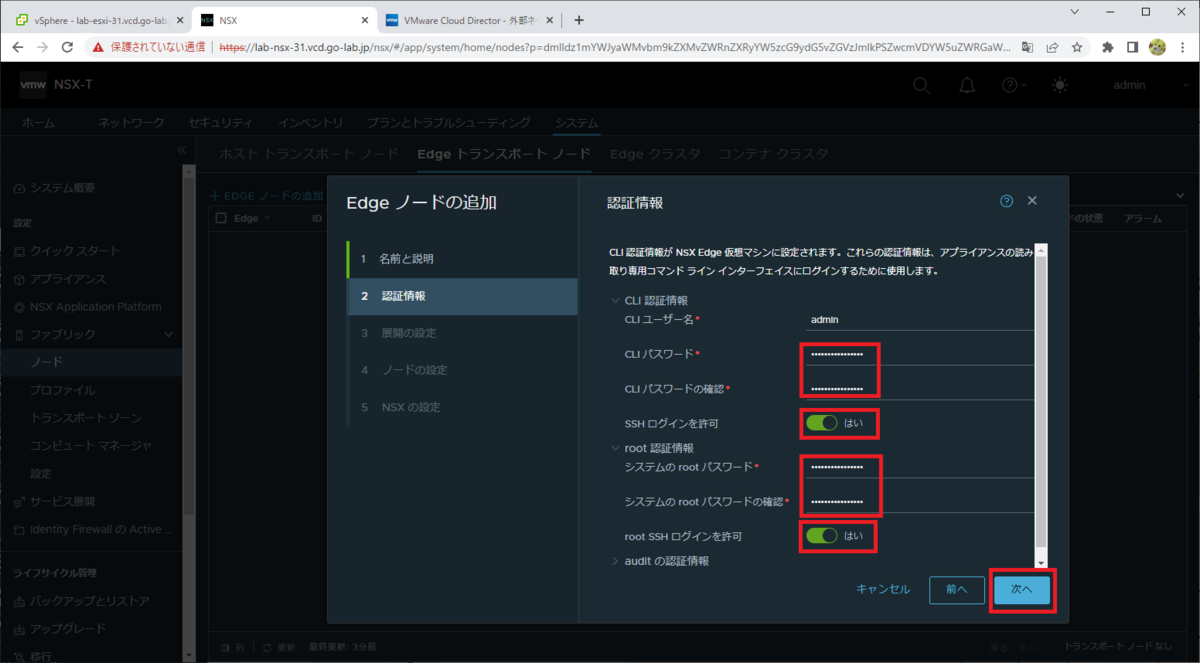
Task: Click the キャンセル link
Action: [883, 590]
